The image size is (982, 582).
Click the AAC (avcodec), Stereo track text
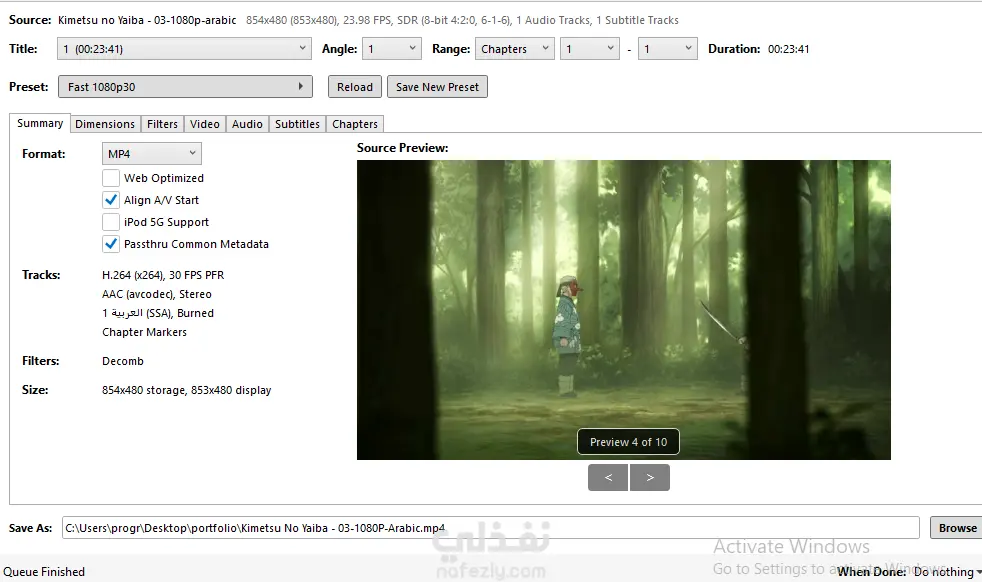coord(157,294)
